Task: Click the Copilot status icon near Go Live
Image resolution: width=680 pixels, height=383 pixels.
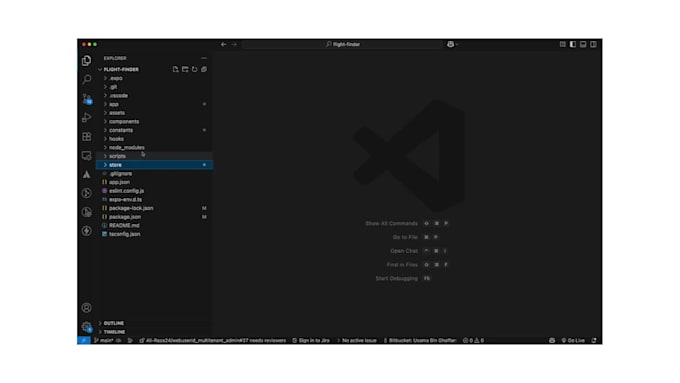Action: pos(552,340)
